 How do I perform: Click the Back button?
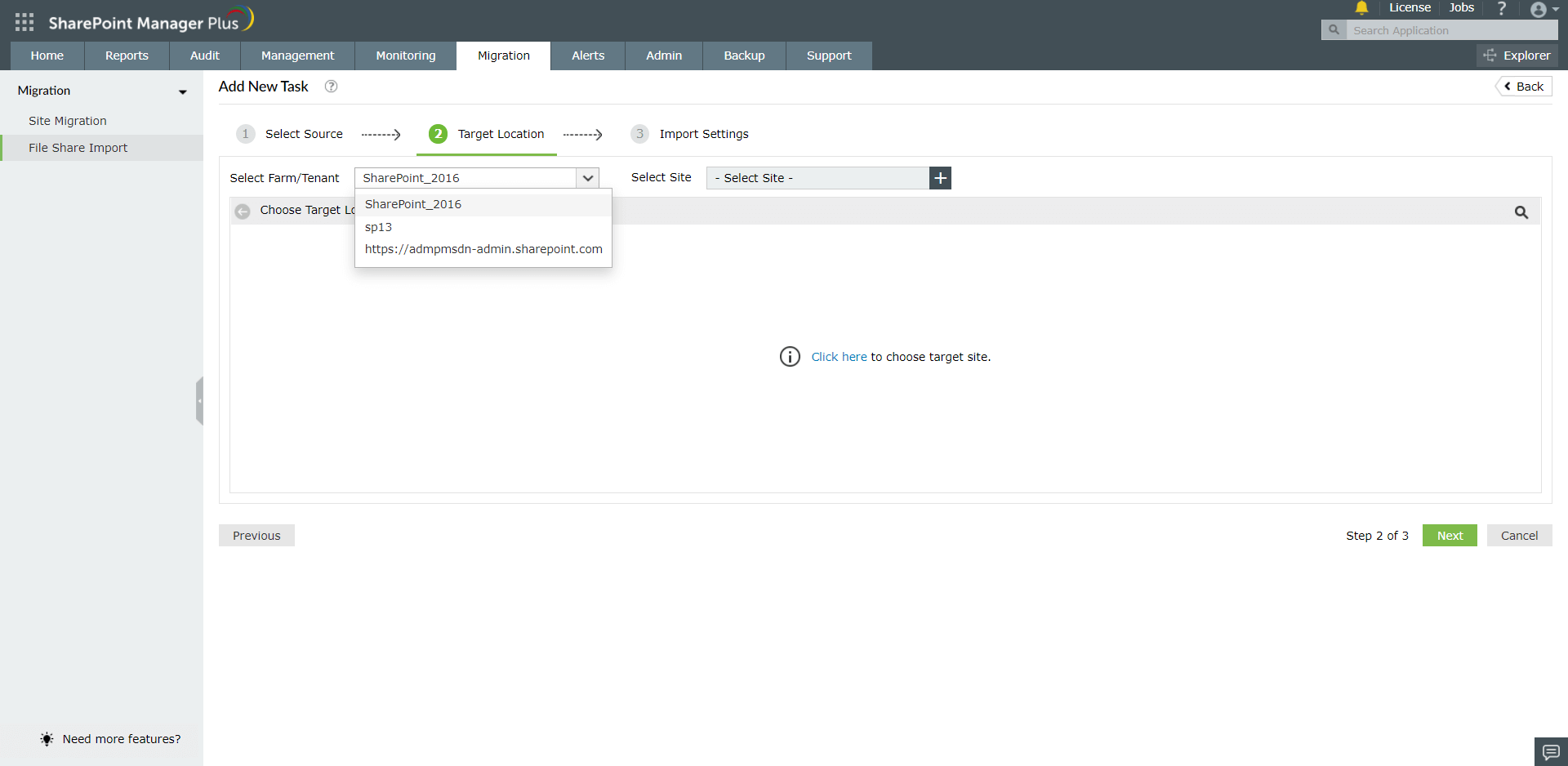[1524, 87]
